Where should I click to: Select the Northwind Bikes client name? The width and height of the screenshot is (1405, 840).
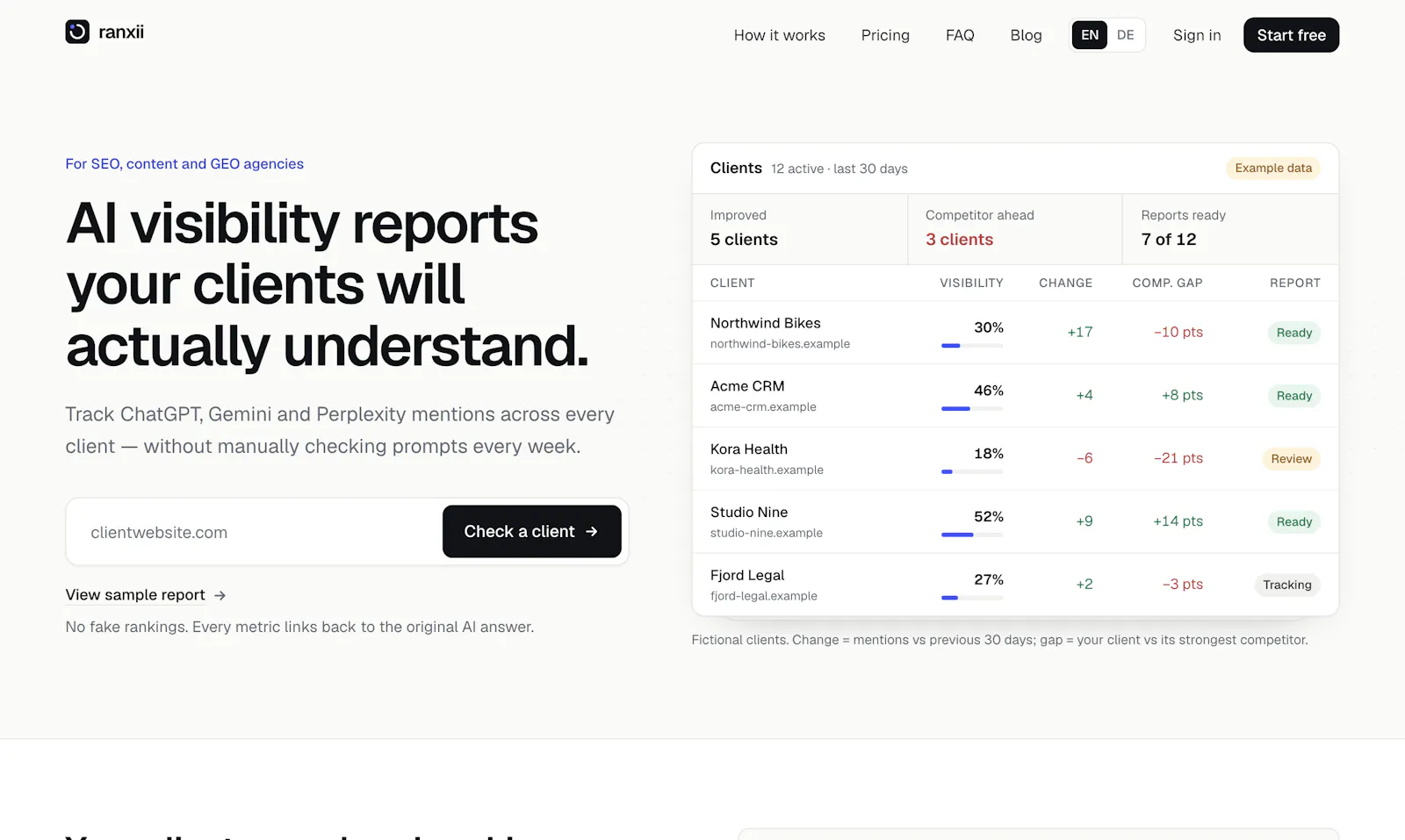click(x=766, y=323)
